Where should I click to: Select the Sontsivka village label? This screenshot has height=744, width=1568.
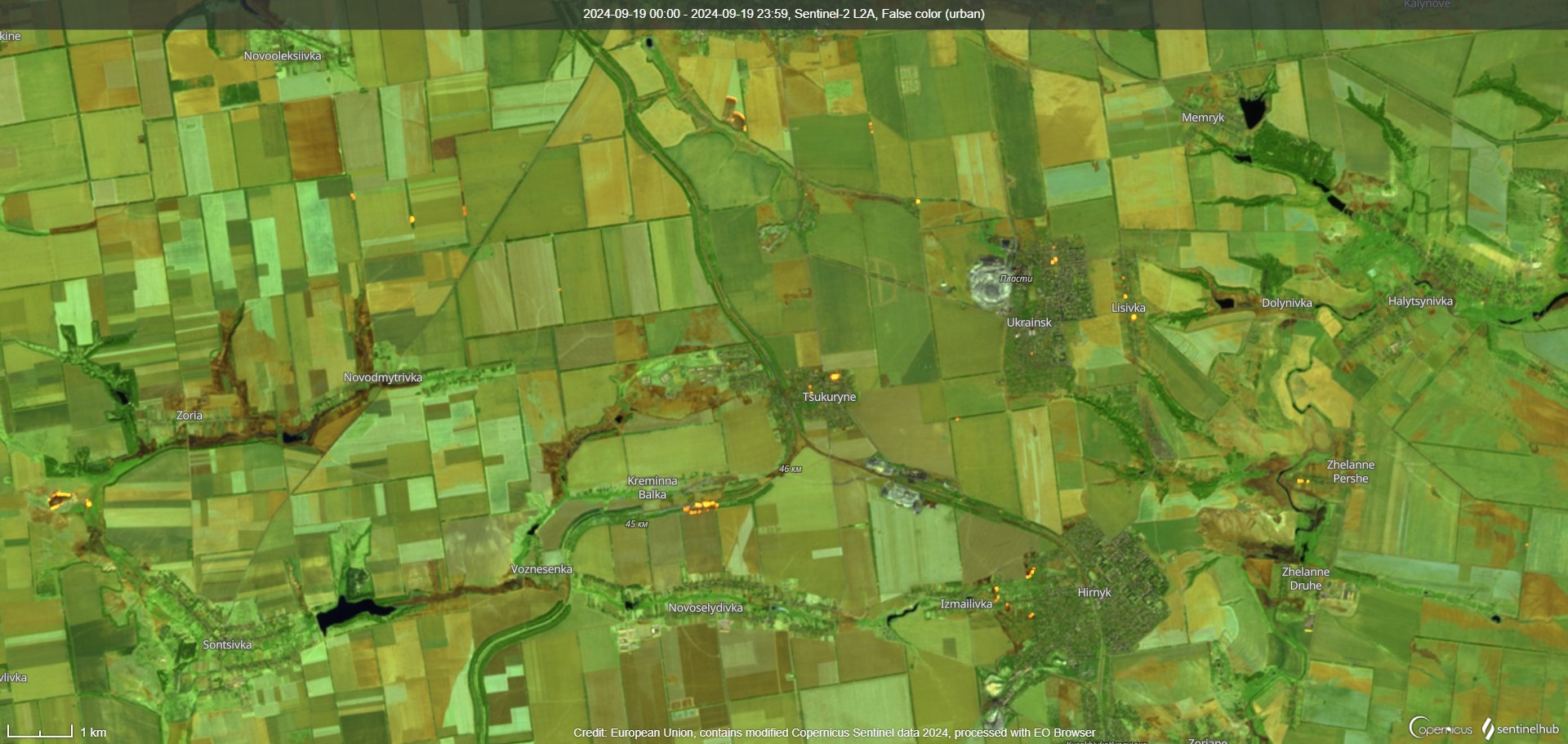pyautogui.click(x=227, y=644)
